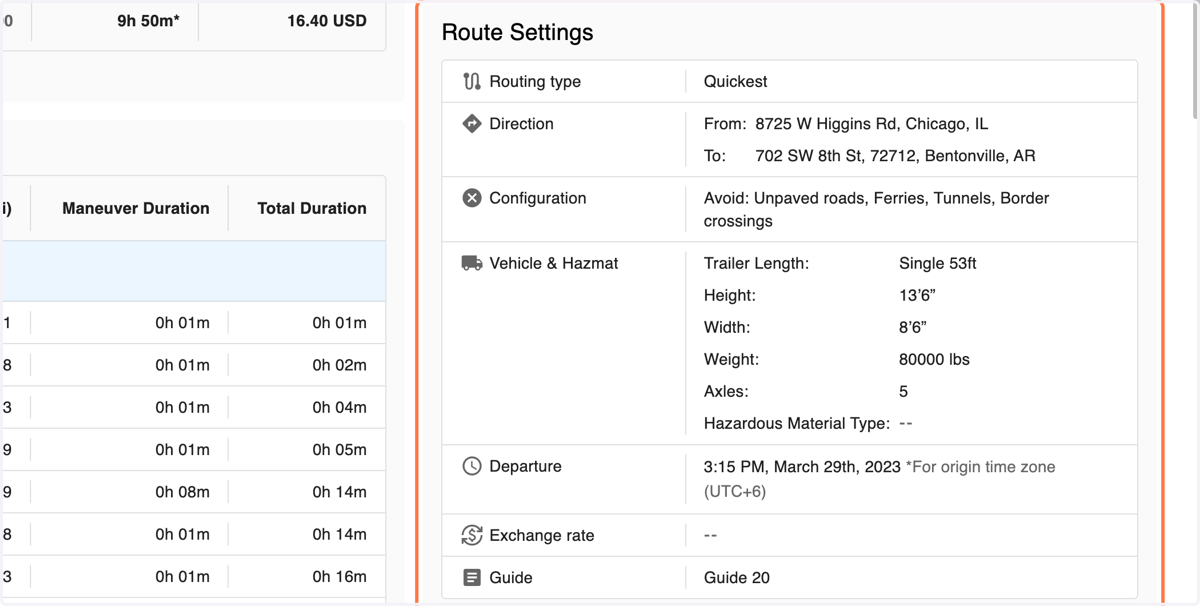Click the Weight value 80000 lbs

click(934, 359)
